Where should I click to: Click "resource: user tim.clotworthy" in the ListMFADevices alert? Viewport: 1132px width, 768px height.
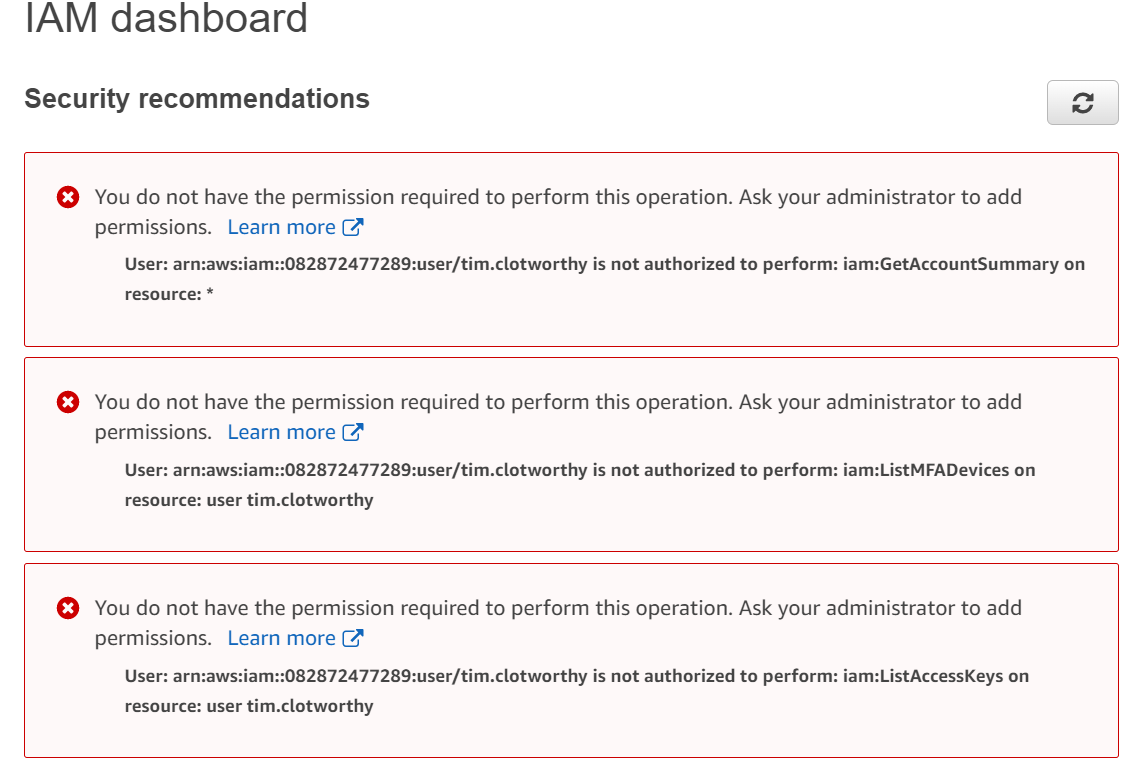tap(248, 500)
